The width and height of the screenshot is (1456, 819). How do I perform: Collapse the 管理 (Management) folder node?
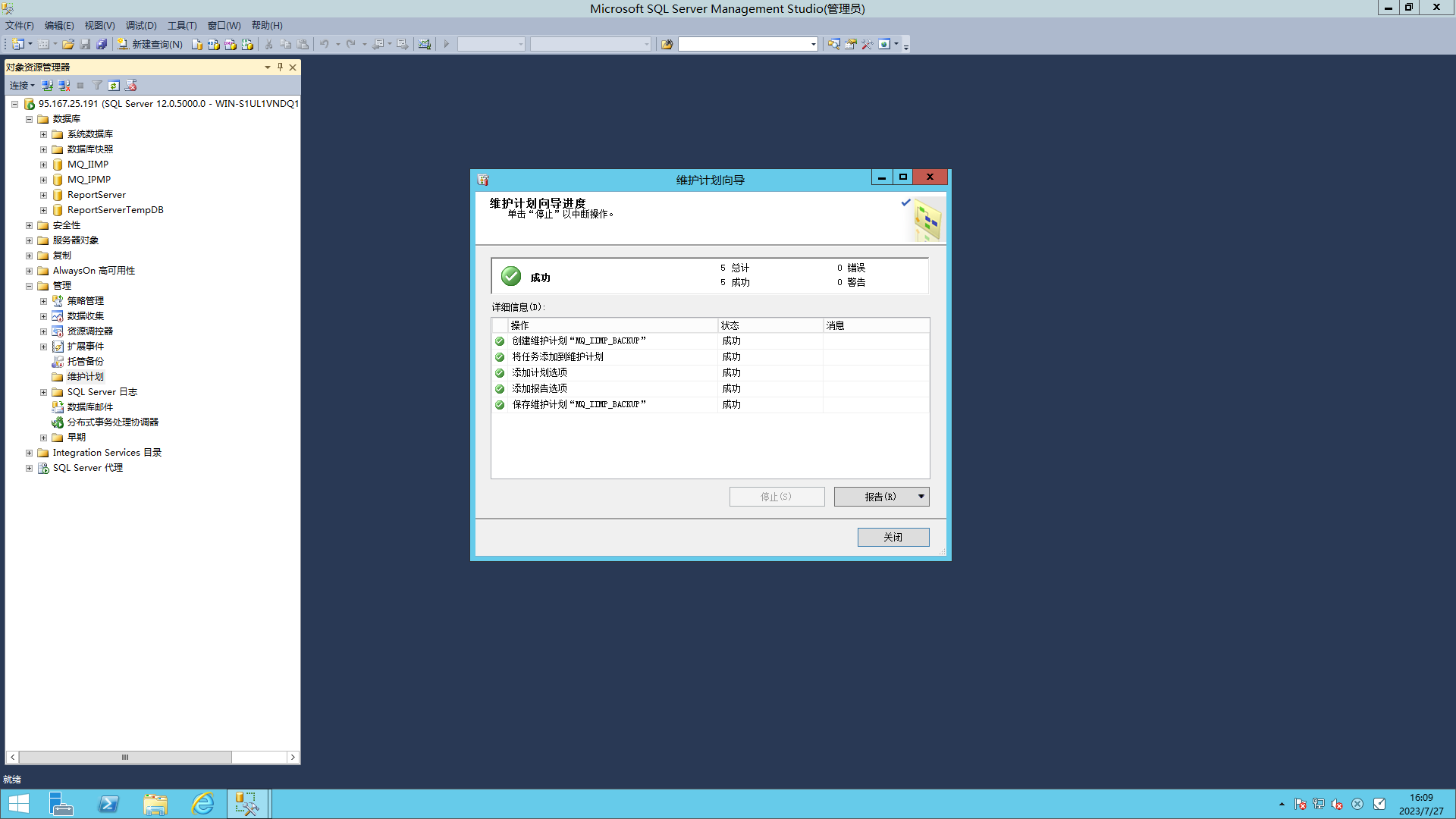point(29,286)
